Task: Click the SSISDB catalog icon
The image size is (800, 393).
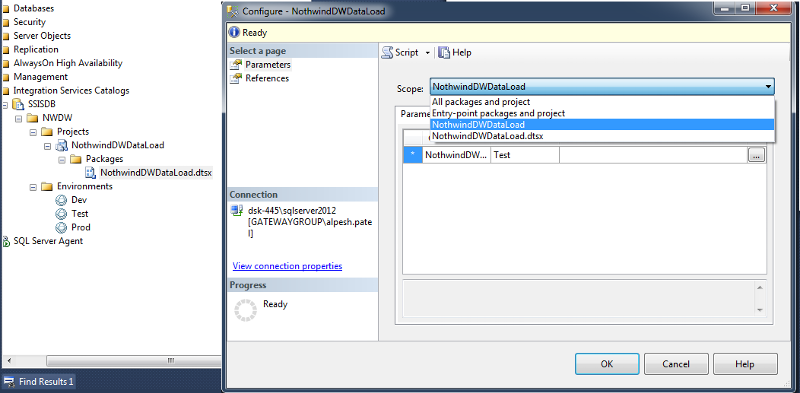Action: point(18,105)
